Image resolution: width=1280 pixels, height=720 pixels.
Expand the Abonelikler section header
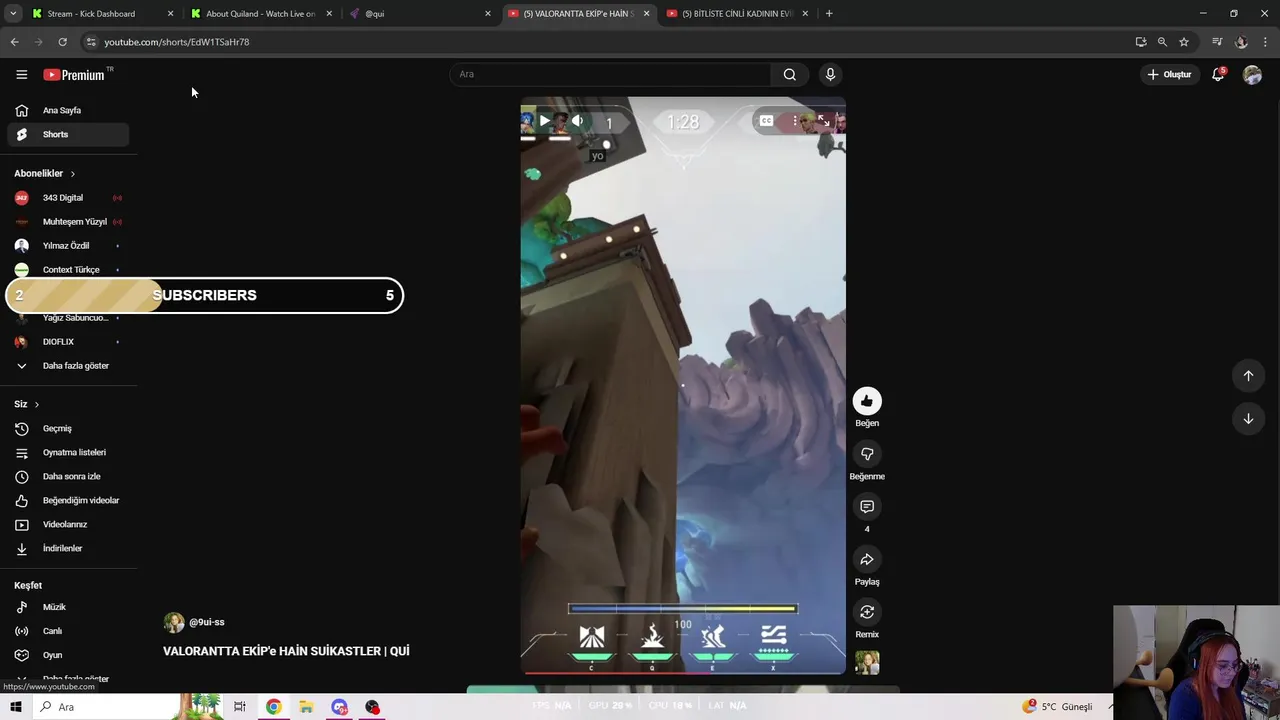[44, 173]
